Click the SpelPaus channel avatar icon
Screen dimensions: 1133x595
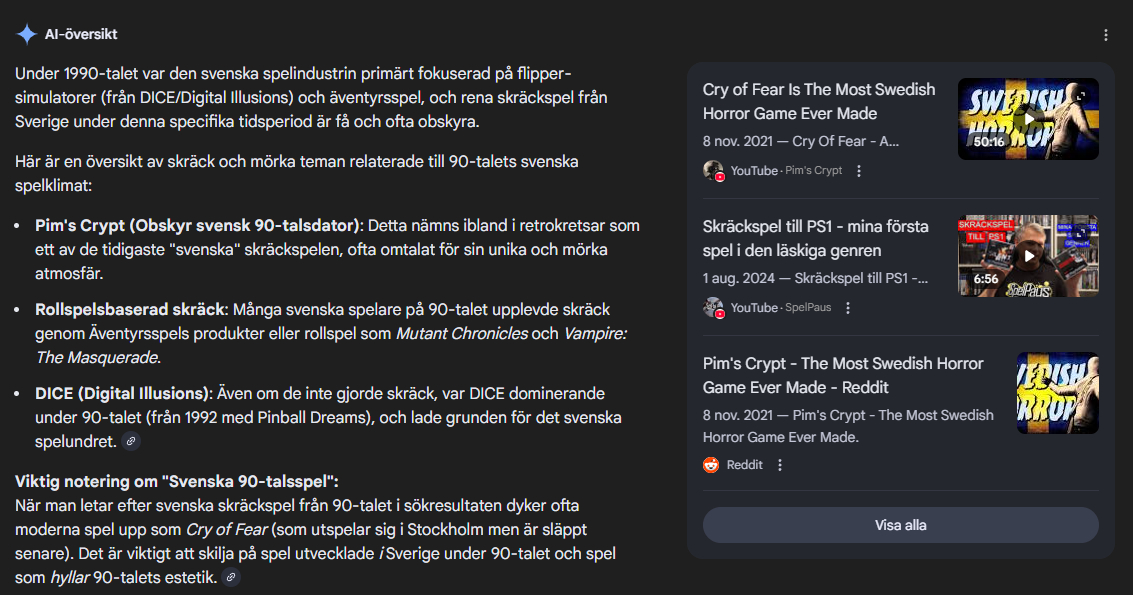coord(713,308)
